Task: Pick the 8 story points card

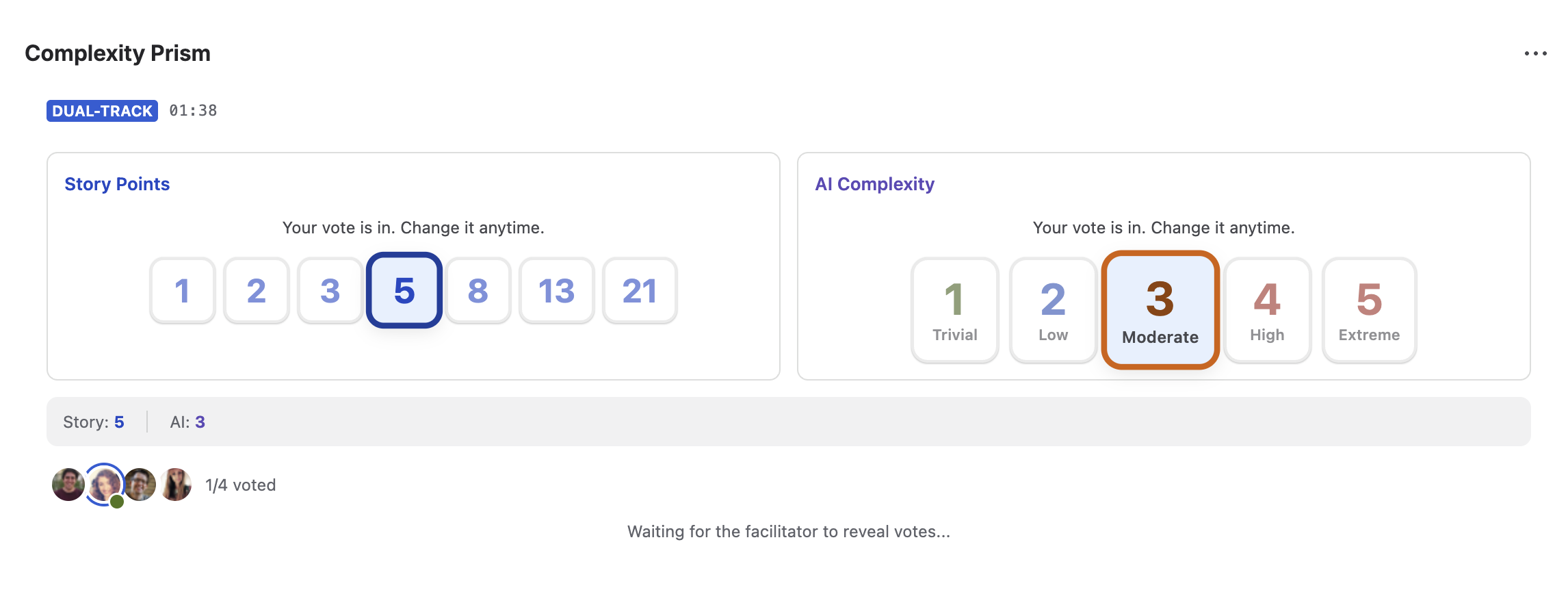Action: coord(478,291)
